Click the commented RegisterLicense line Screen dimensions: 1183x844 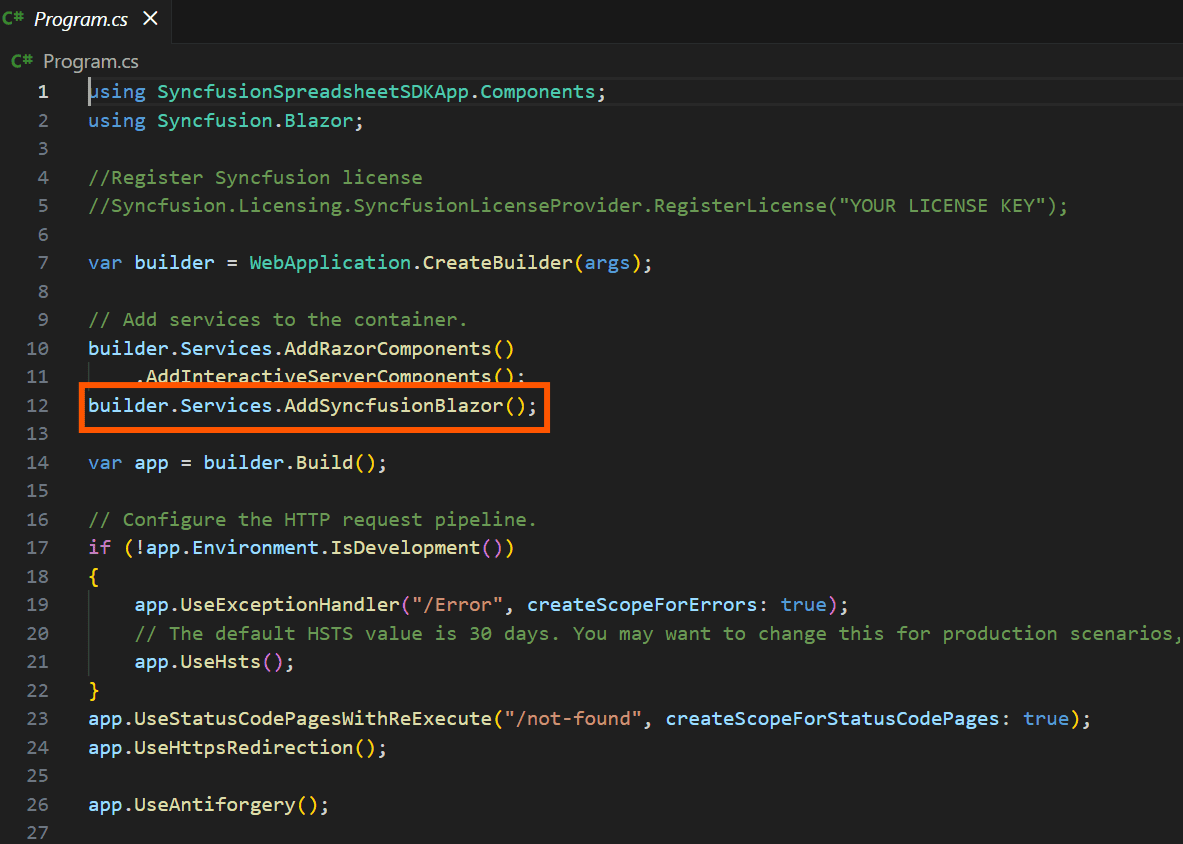point(575,205)
